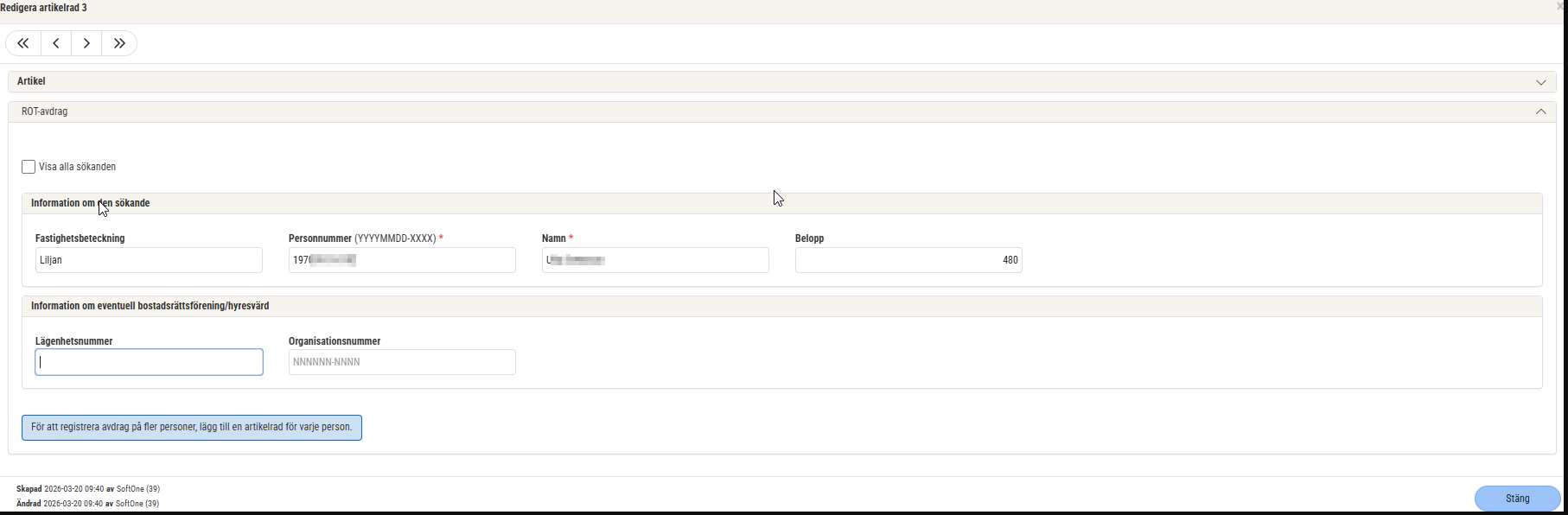This screenshot has width=1568, height=515.
Task: Select the Belopp field showing 480
Action: point(908,260)
